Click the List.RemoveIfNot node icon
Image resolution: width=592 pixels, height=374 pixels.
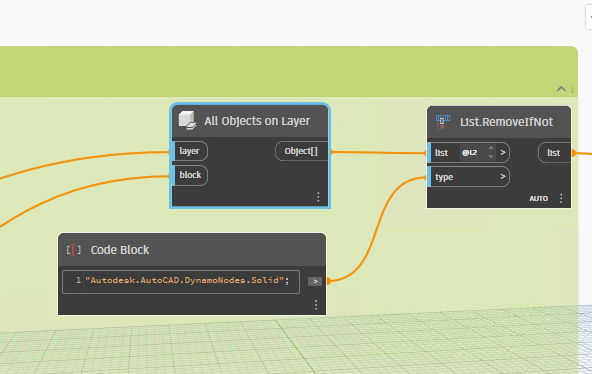[442, 122]
